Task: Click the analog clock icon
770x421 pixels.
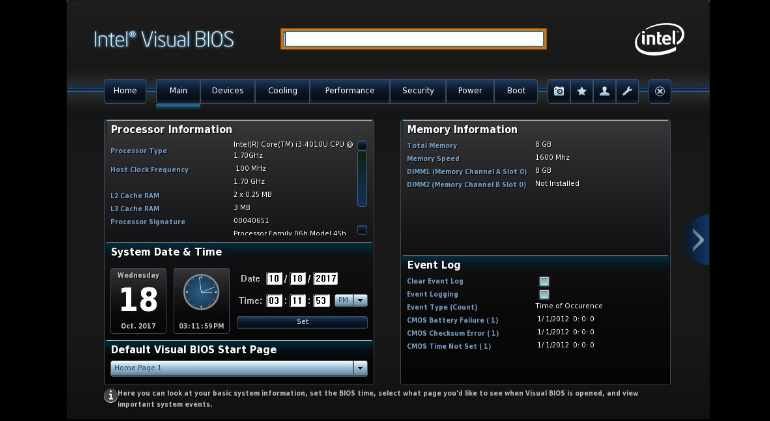Action: click(x=201, y=292)
